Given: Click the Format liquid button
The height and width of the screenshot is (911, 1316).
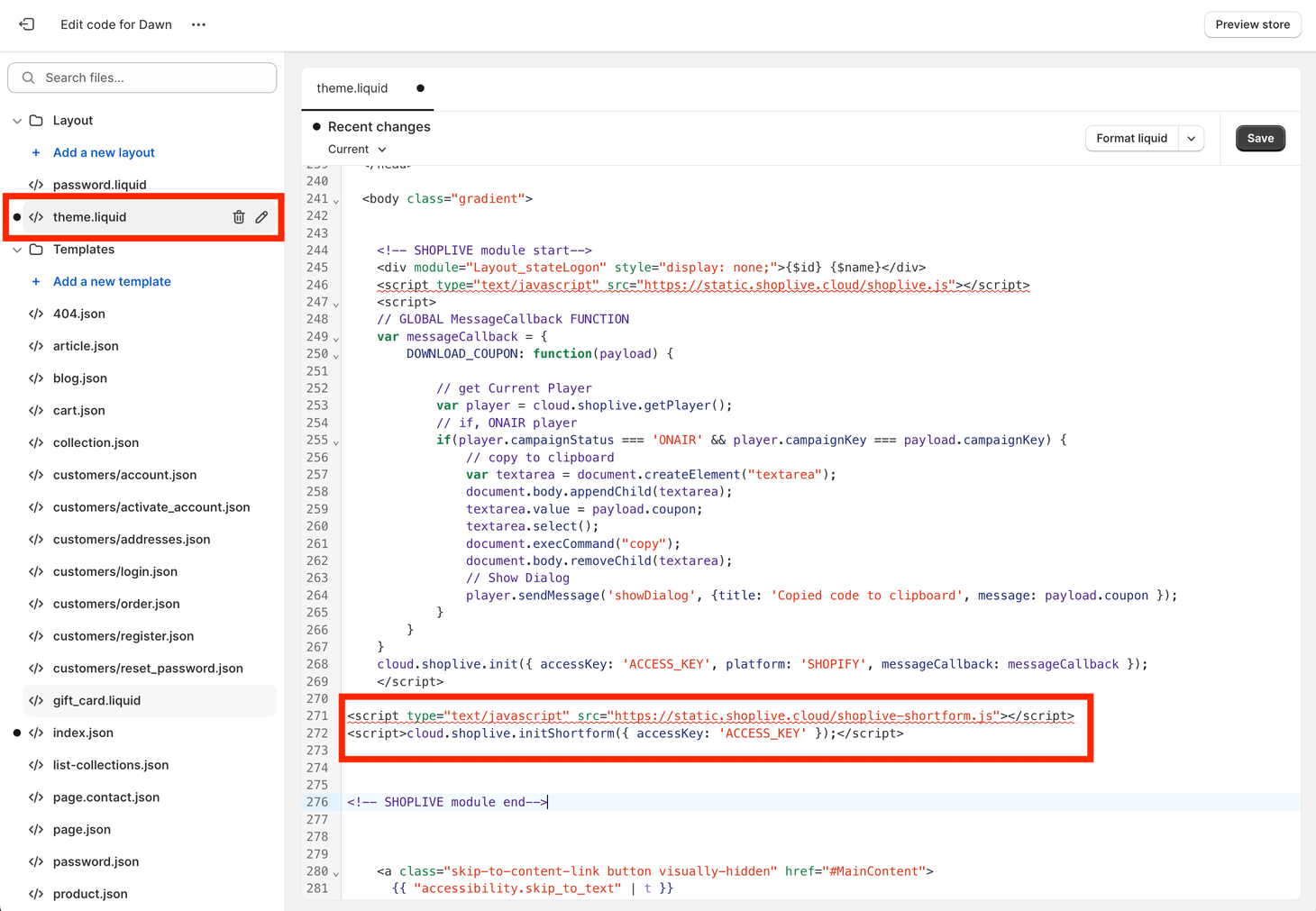Looking at the screenshot, I should click(x=1131, y=139).
